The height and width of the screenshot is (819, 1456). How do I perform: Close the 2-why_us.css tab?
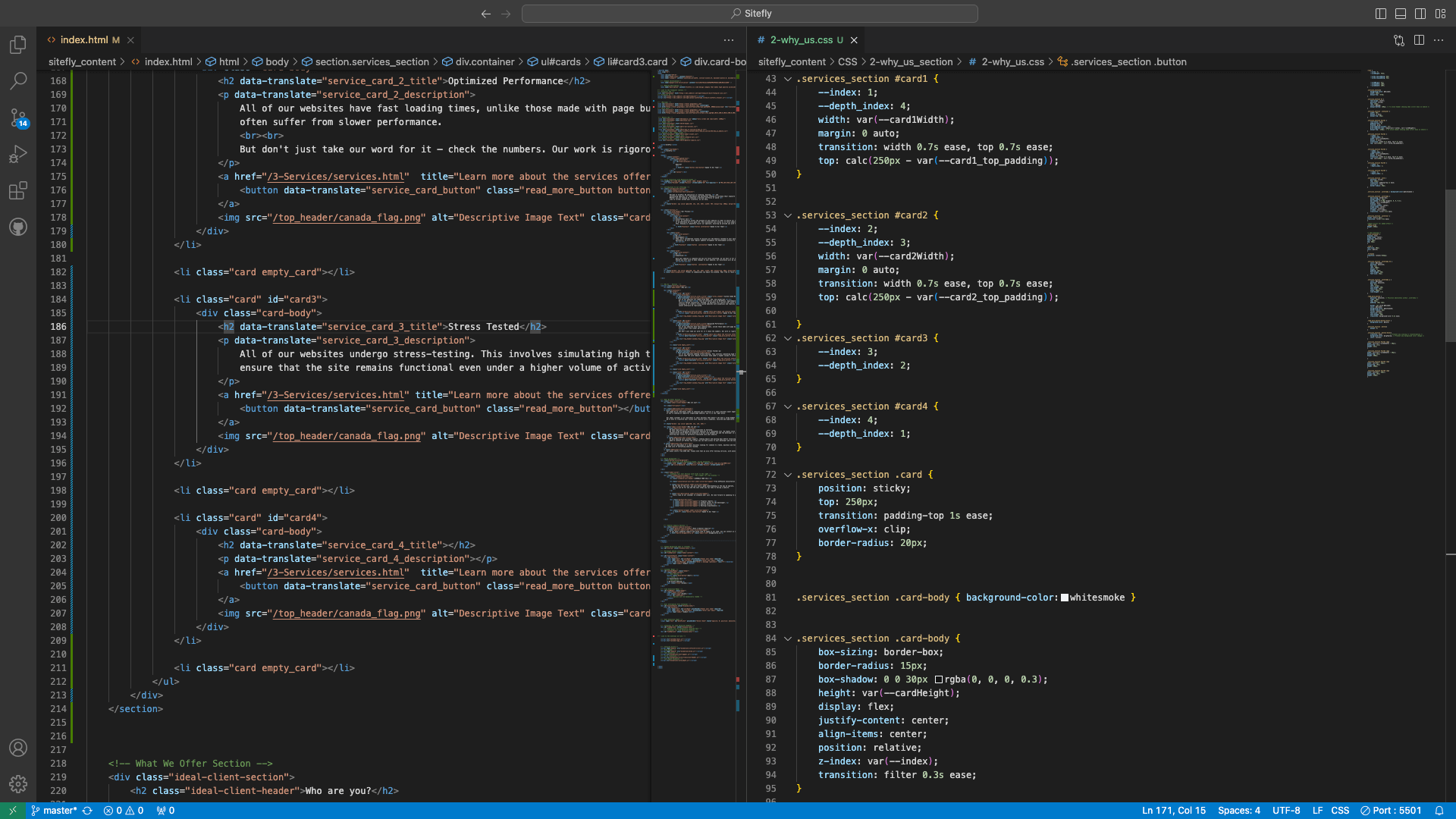click(854, 40)
